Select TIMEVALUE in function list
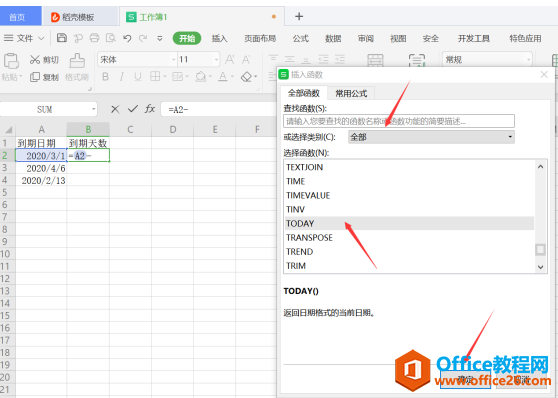 click(409, 195)
